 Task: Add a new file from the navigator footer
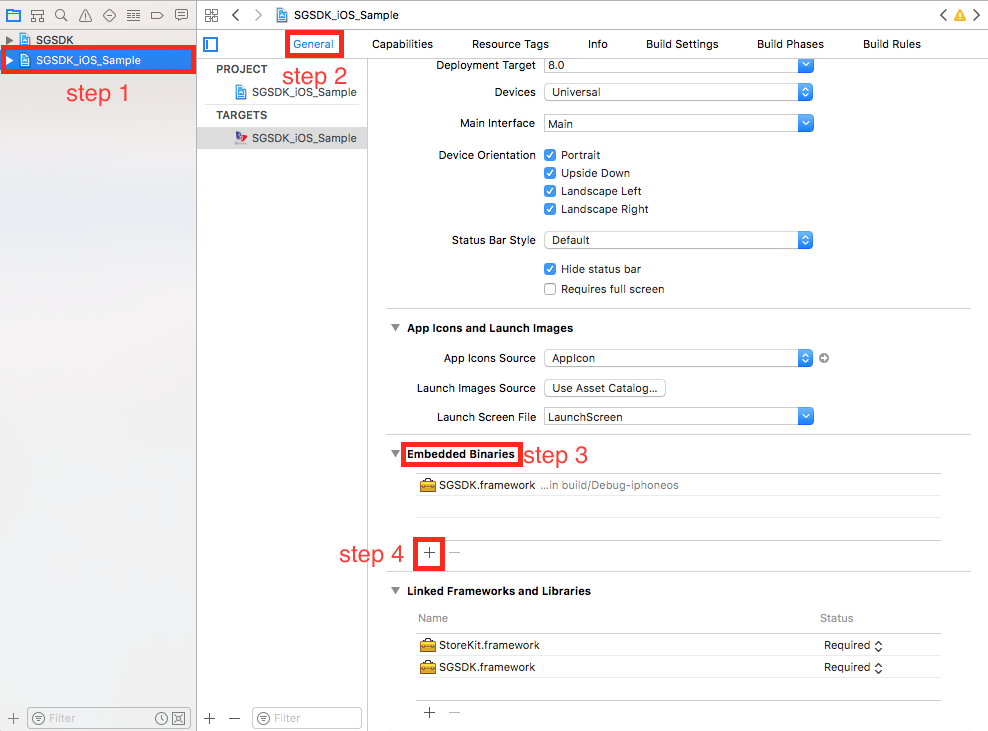[13, 718]
